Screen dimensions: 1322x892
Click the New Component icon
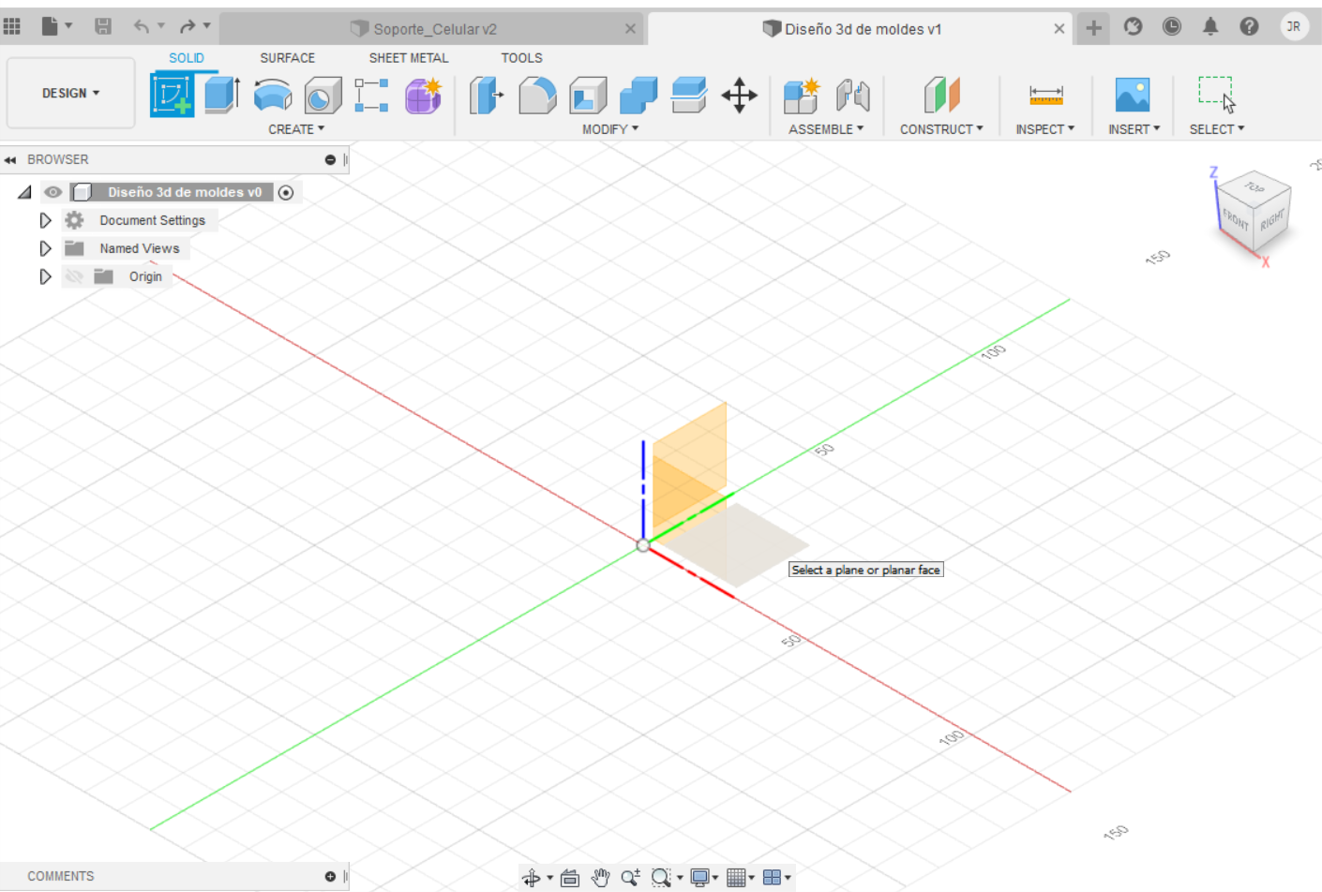tap(802, 96)
